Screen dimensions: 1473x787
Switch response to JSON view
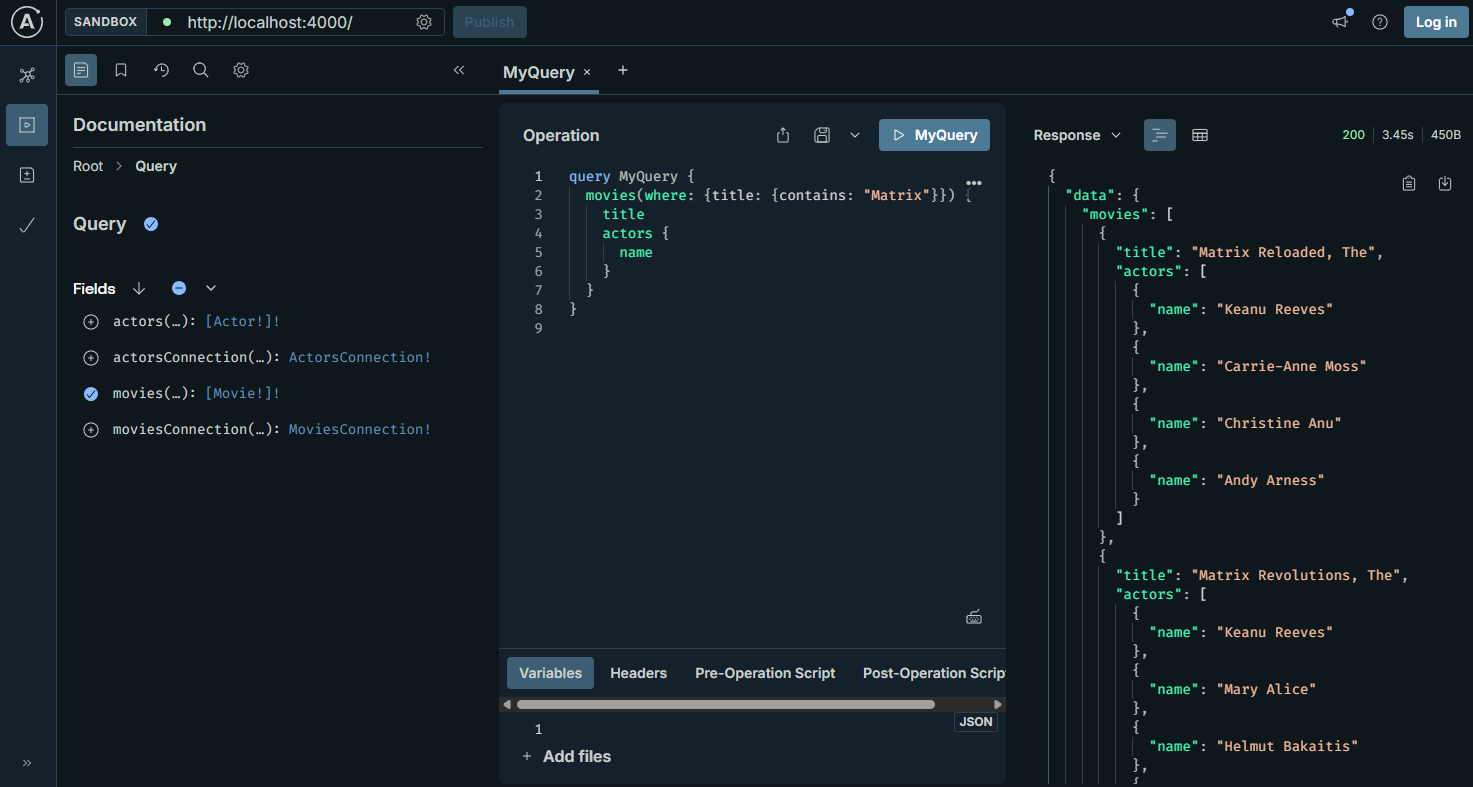[x=1160, y=135]
